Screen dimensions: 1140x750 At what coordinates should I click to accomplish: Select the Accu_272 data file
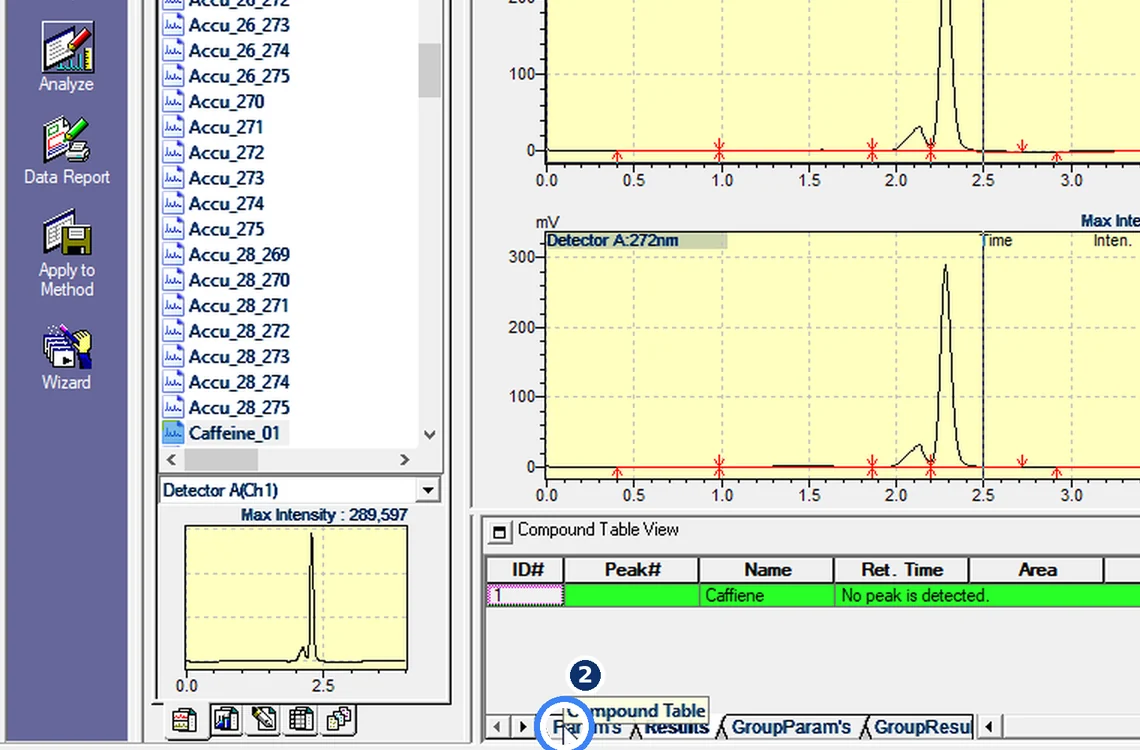click(x=226, y=153)
